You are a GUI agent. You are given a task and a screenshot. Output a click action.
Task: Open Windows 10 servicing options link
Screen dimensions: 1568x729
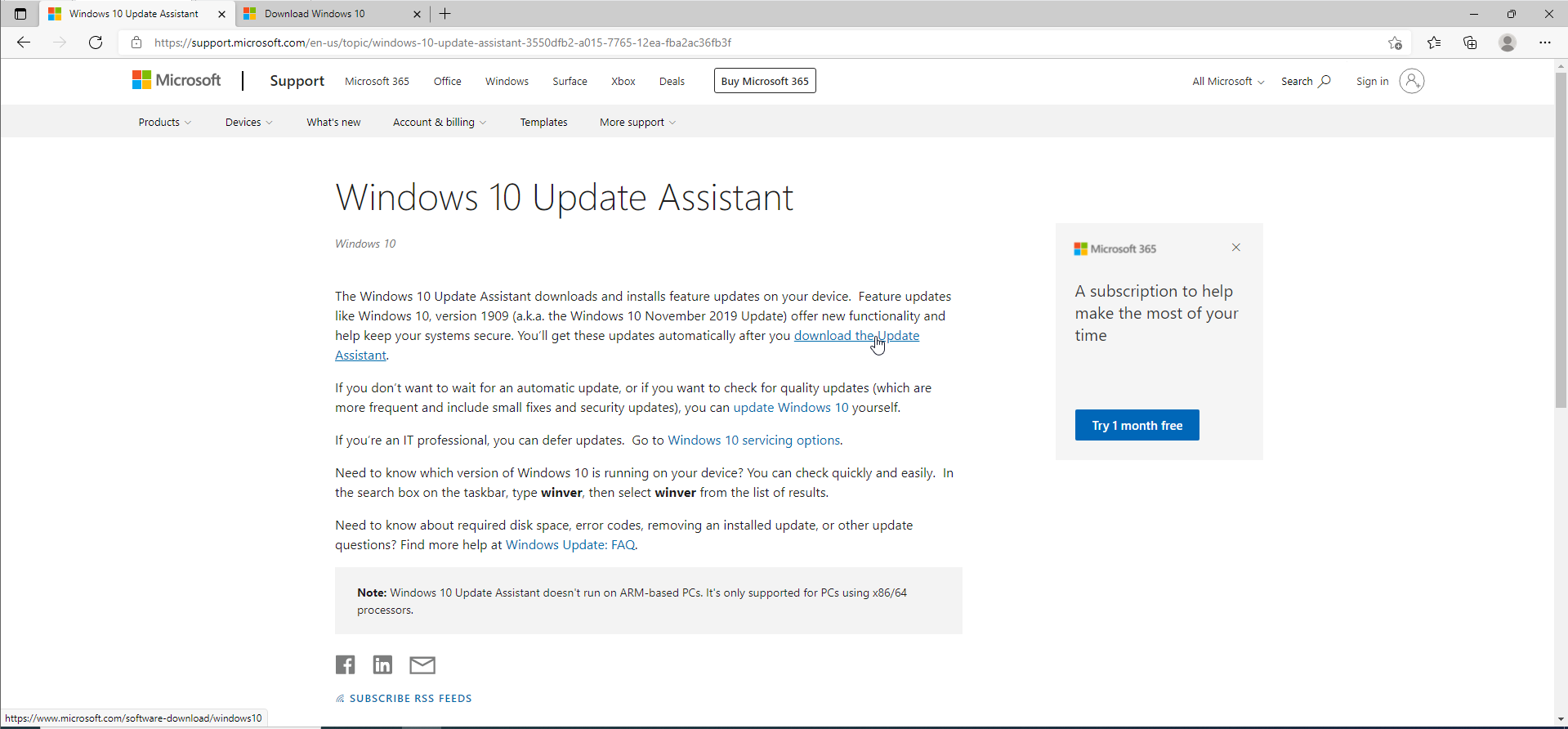pyautogui.click(x=754, y=440)
